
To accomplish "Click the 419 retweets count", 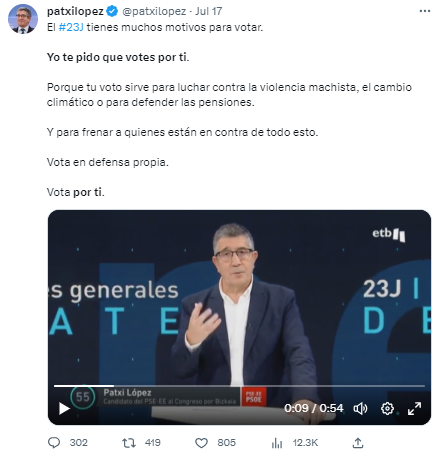I will tap(153, 443).
